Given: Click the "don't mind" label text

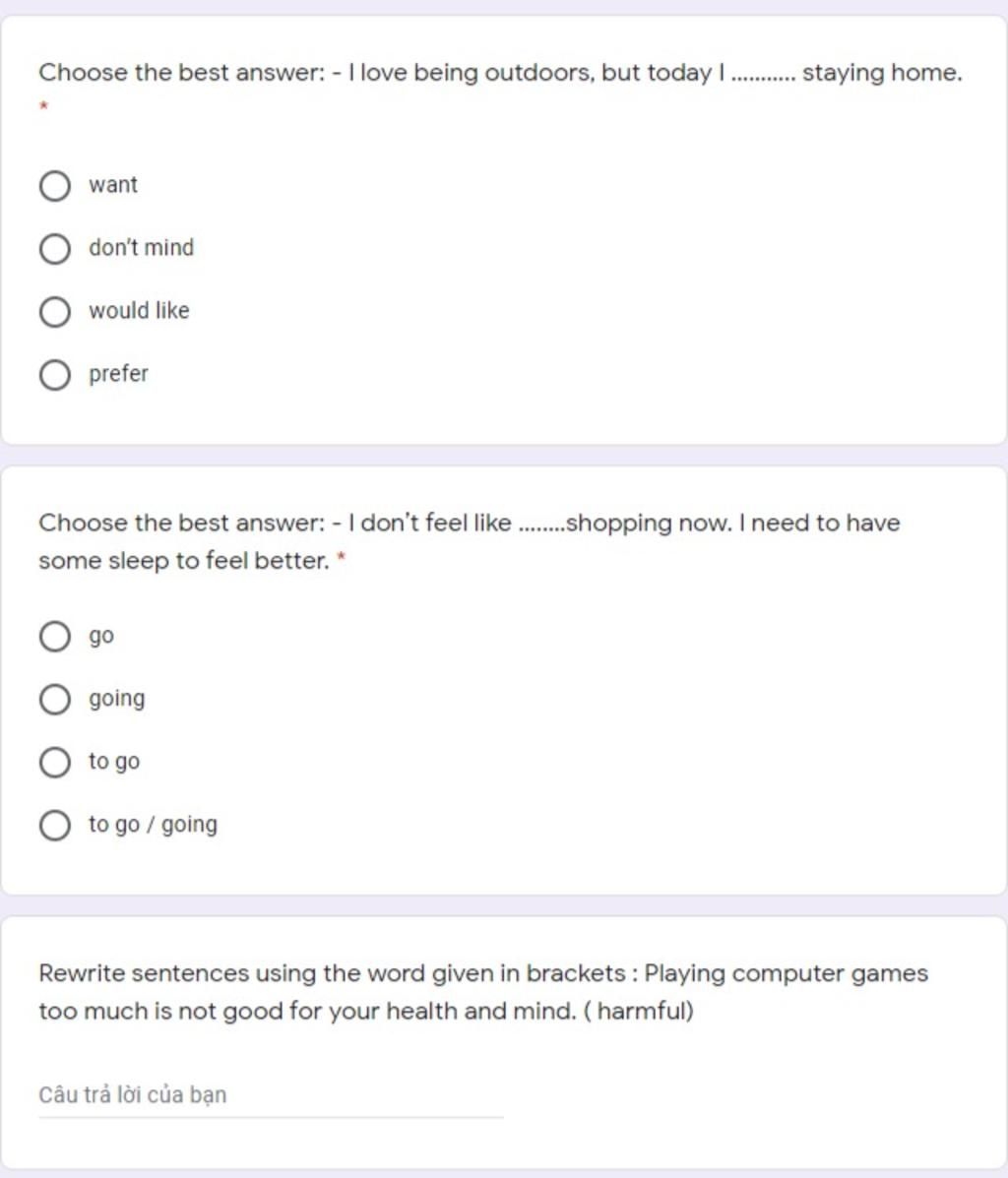Looking at the screenshot, I should tap(141, 248).
